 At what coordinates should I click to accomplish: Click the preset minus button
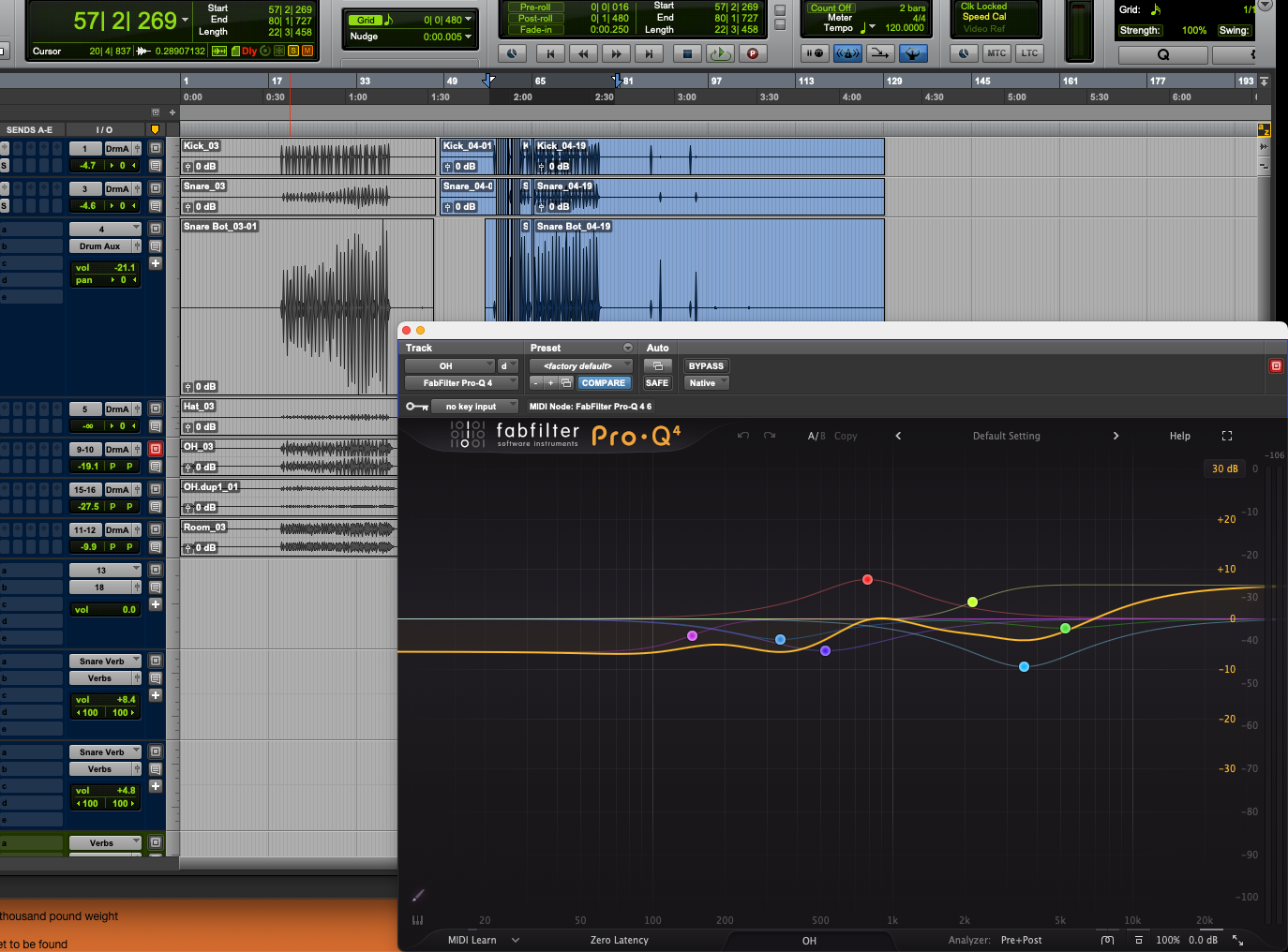536,383
